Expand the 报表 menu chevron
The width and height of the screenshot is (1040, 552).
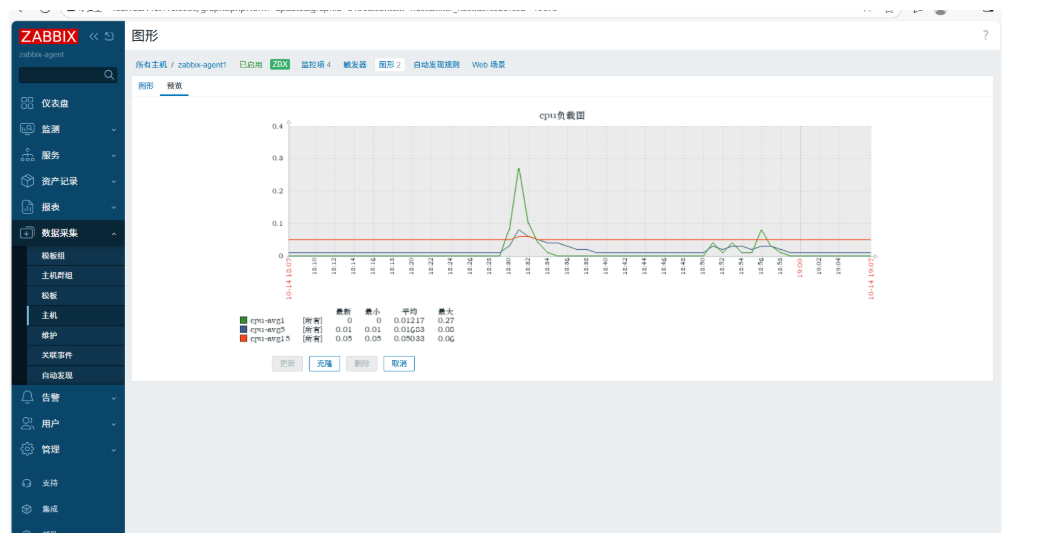point(113,208)
